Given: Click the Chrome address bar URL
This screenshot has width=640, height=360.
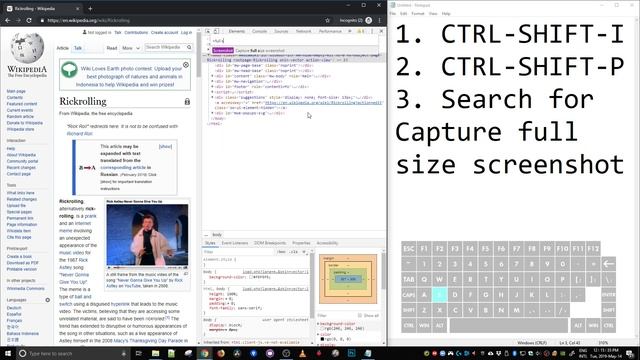Looking at the screenshot, I should [89, 20].
